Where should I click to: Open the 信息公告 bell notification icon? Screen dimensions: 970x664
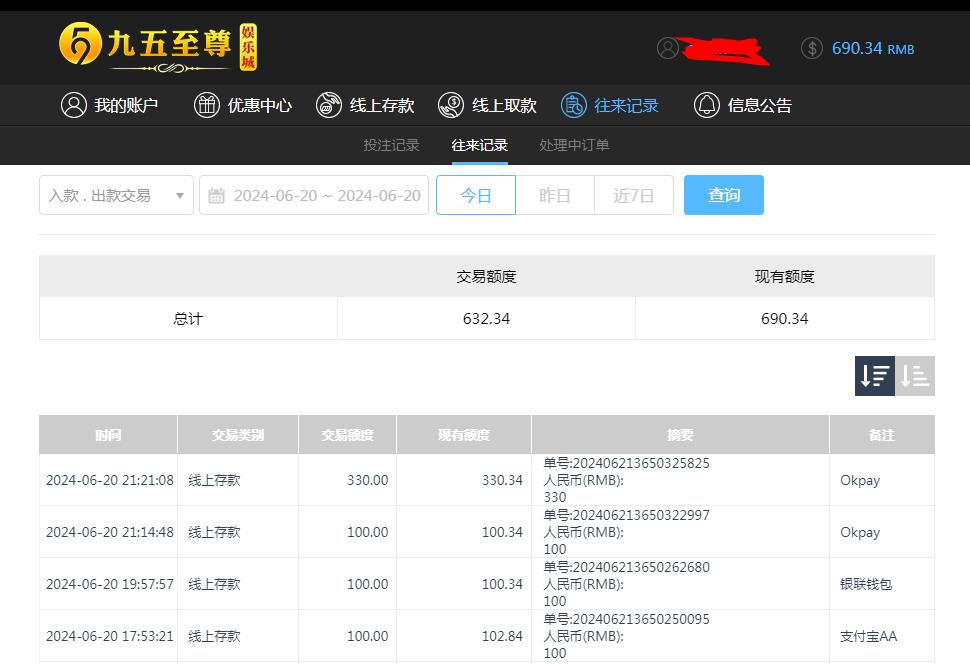pyautogui.click(x=706, y=104)
